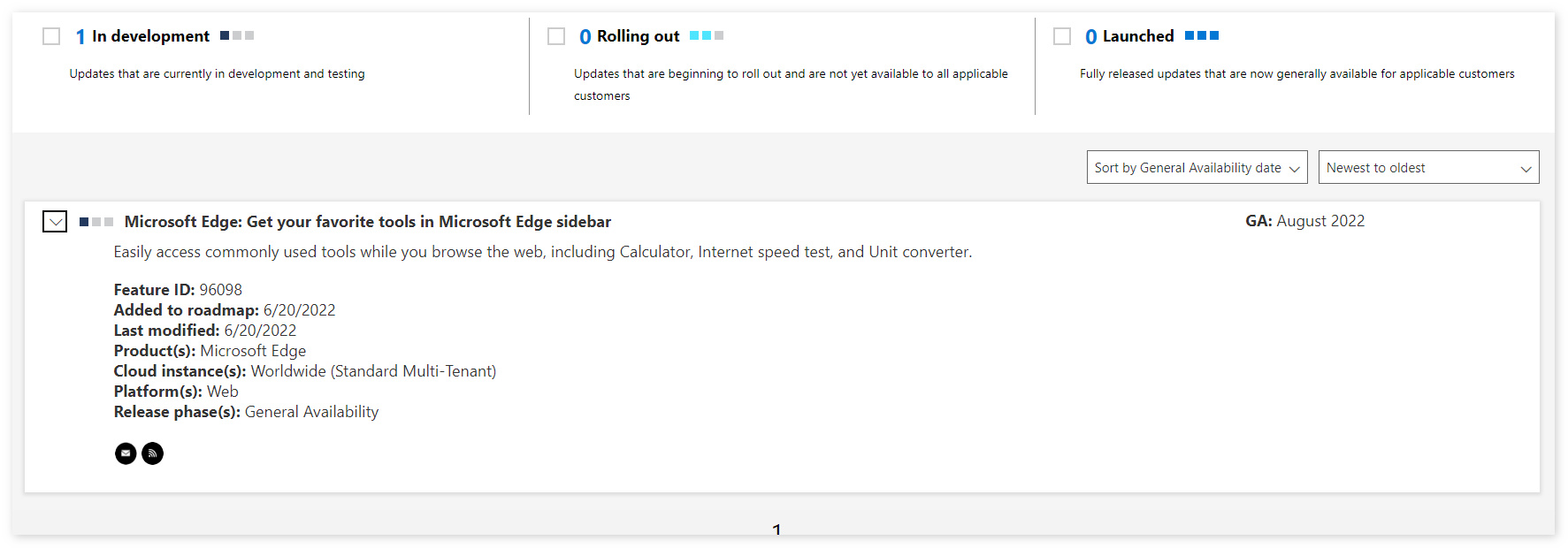
Task: Check the Launched filter checkbox
Action: tap(1062, 36)
